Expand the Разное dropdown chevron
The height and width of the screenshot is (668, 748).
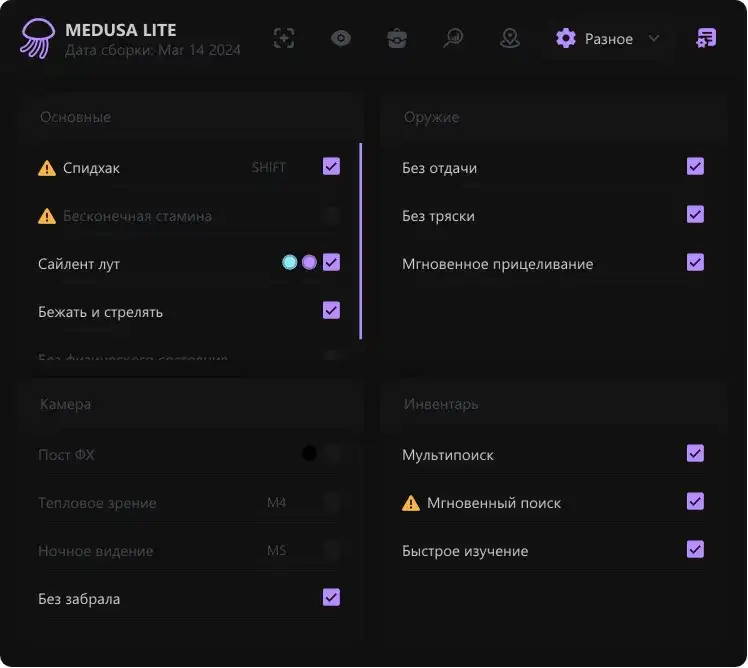pyautogui.click(x=654, y=39)
